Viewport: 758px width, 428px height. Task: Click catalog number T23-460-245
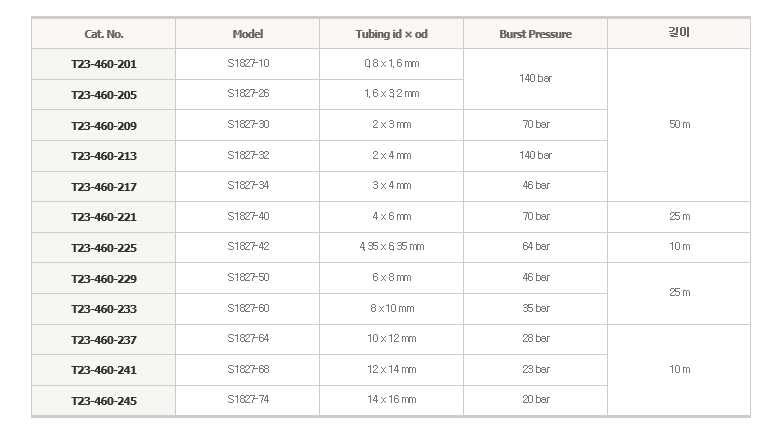[104, 401]
